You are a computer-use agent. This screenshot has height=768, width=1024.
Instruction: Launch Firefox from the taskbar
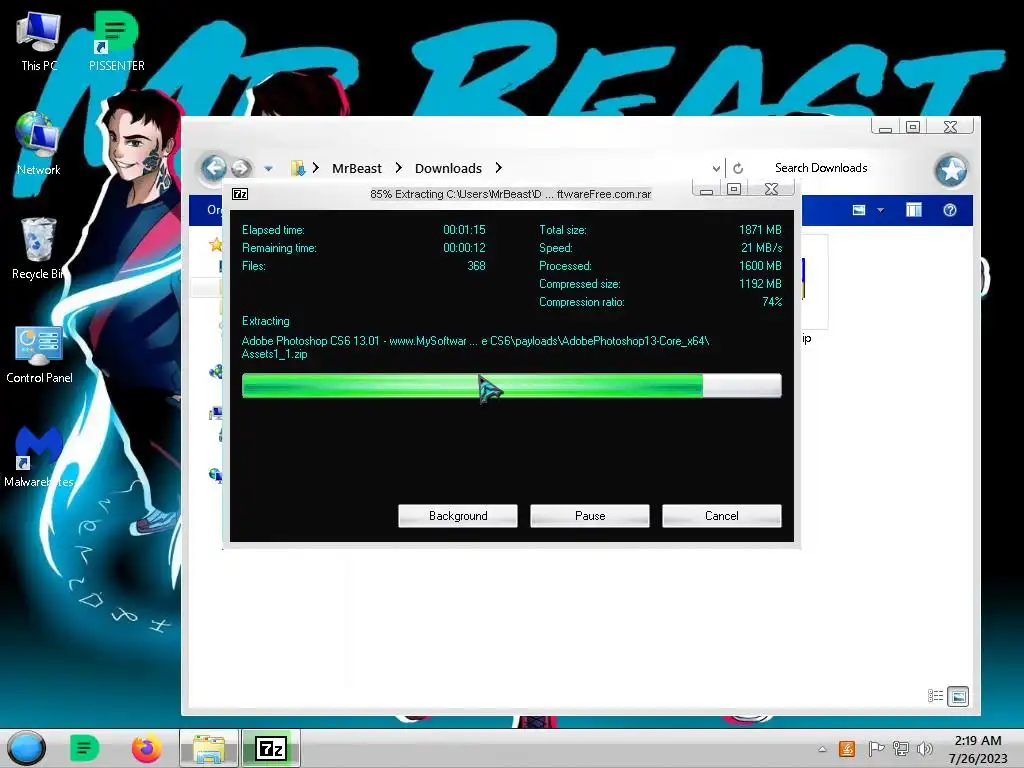click(147, 748)
